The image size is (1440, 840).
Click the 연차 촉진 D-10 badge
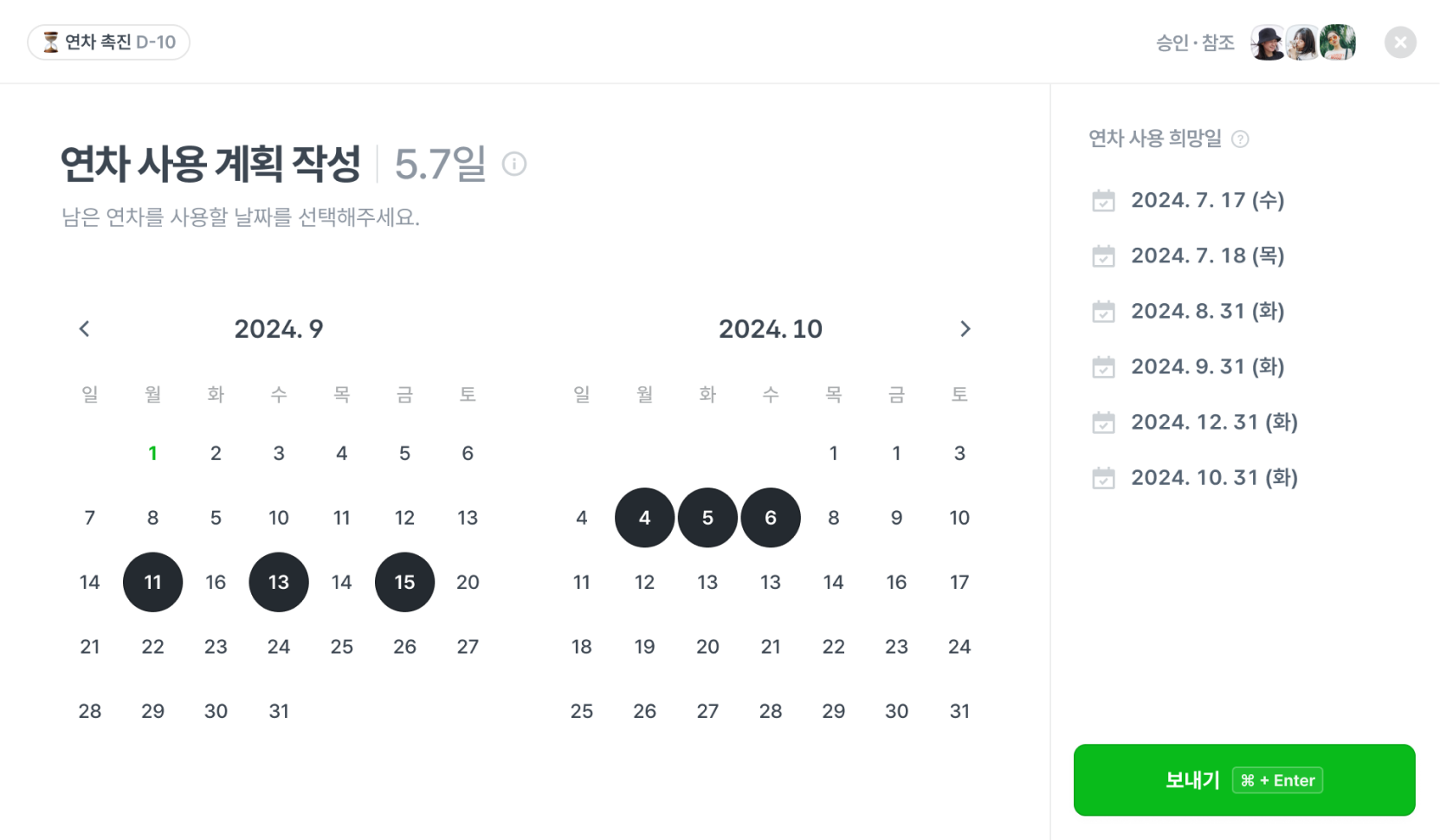pos(109,42)
